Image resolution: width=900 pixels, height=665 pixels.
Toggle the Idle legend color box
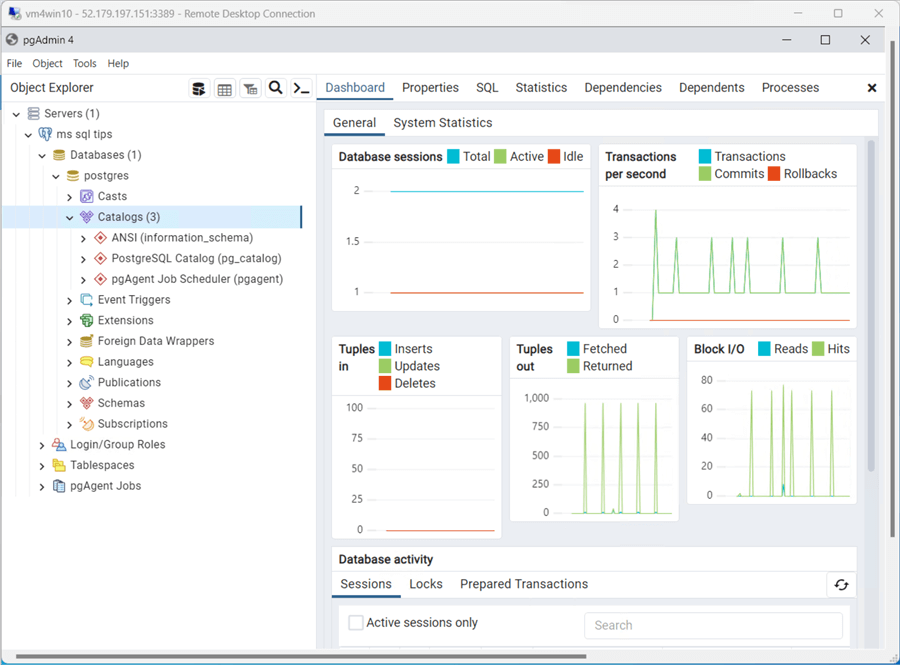pos(554,157)
